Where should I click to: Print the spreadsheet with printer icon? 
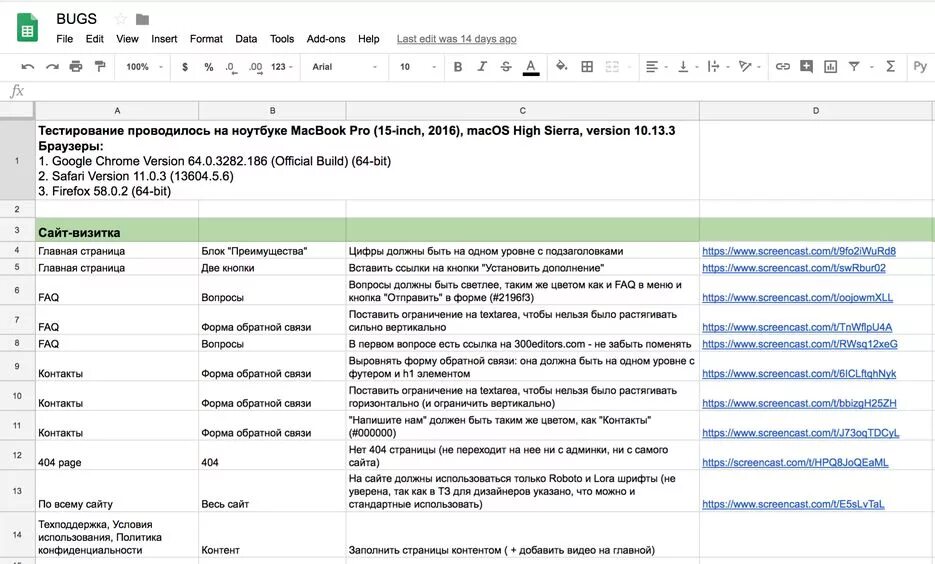point(76,66)
